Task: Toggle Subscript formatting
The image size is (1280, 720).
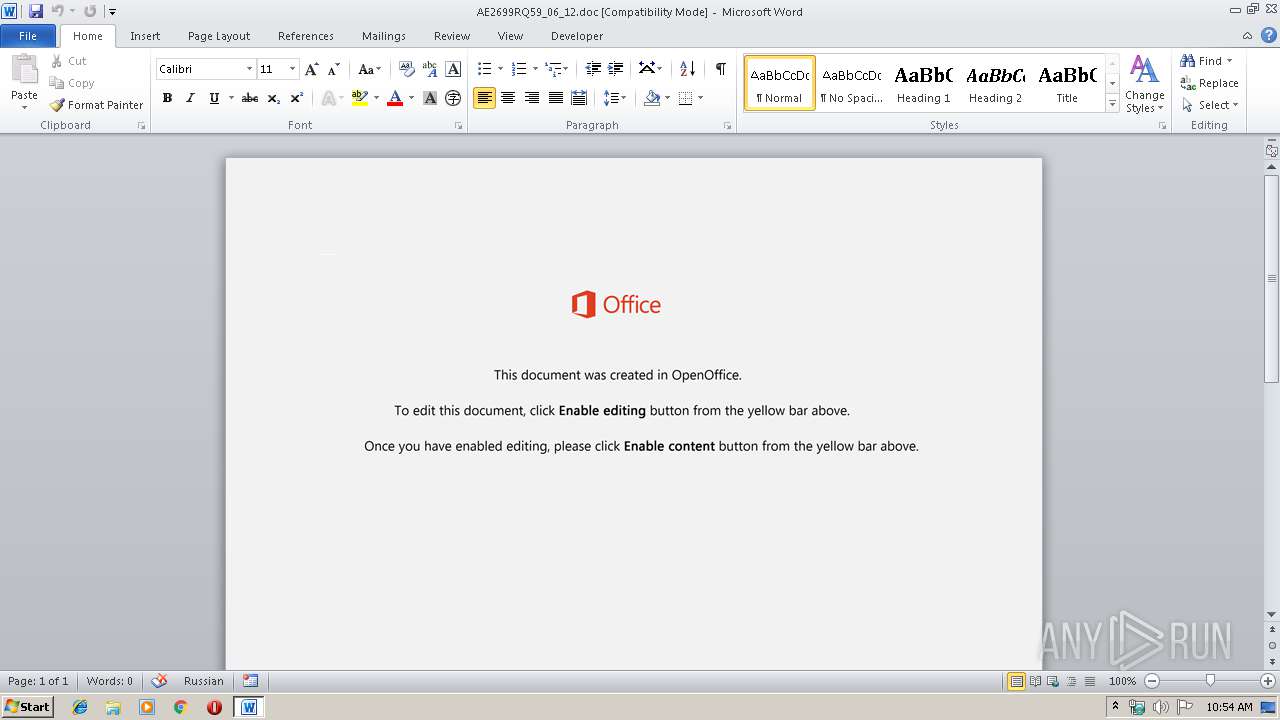Action: tap(274, 98)
